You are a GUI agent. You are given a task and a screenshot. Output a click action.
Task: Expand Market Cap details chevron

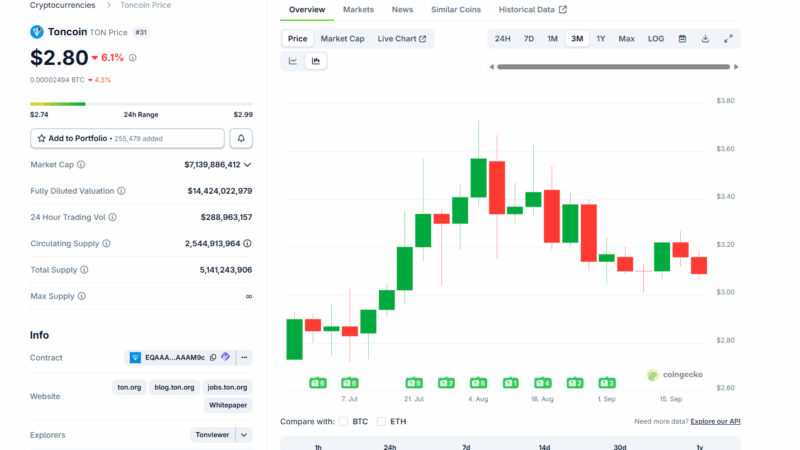[247, 165]
